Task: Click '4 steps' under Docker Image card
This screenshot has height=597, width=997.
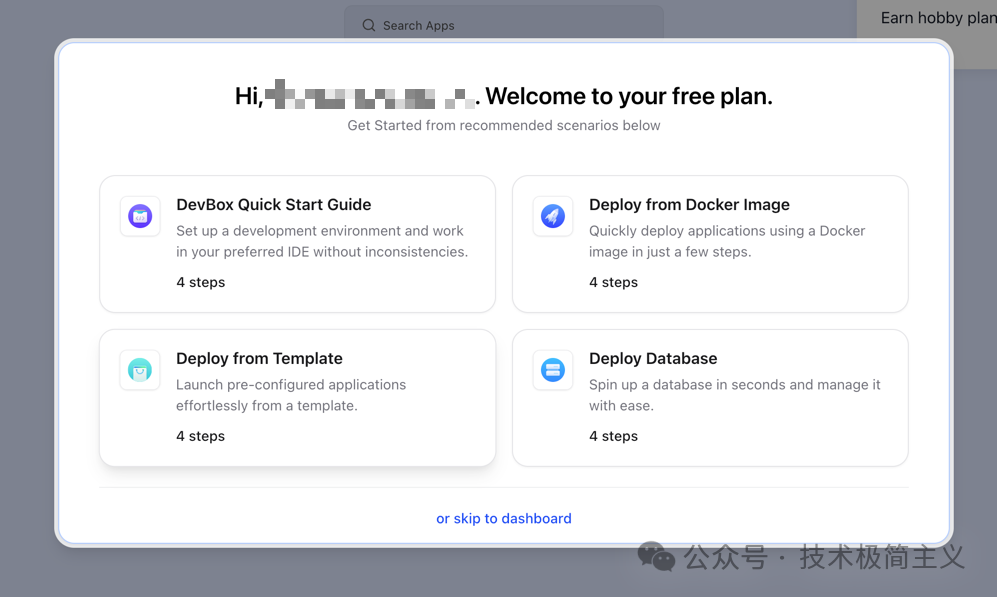Action: pos(613,282)
